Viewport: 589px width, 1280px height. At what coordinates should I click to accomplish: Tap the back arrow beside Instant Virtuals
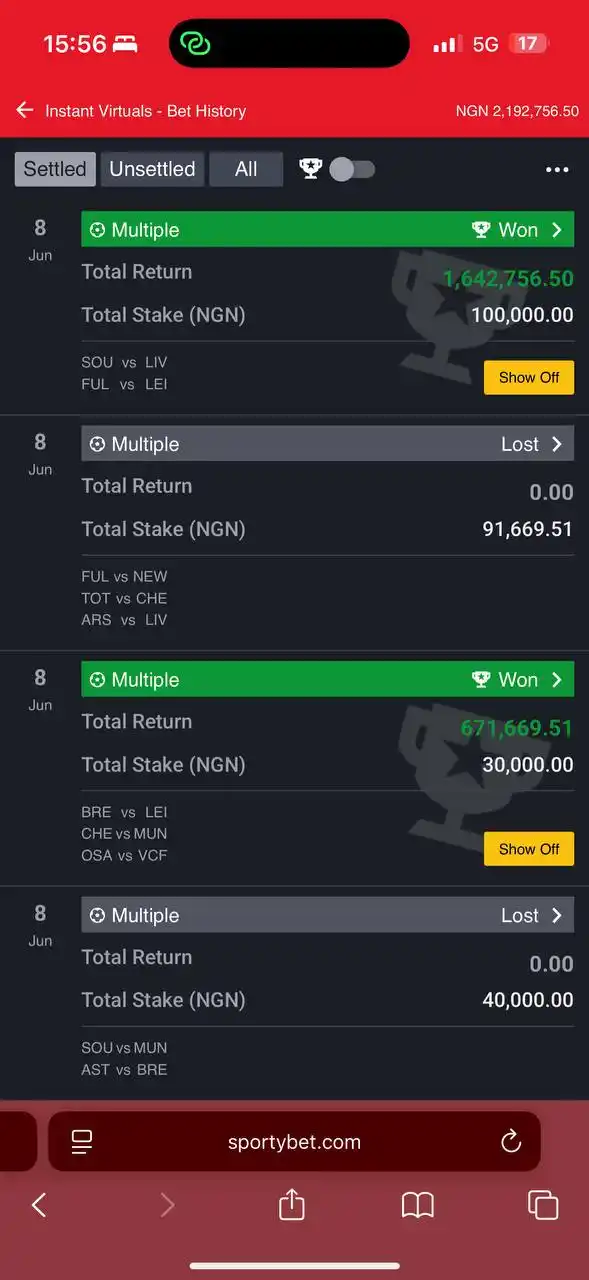(x=24, y=111)
